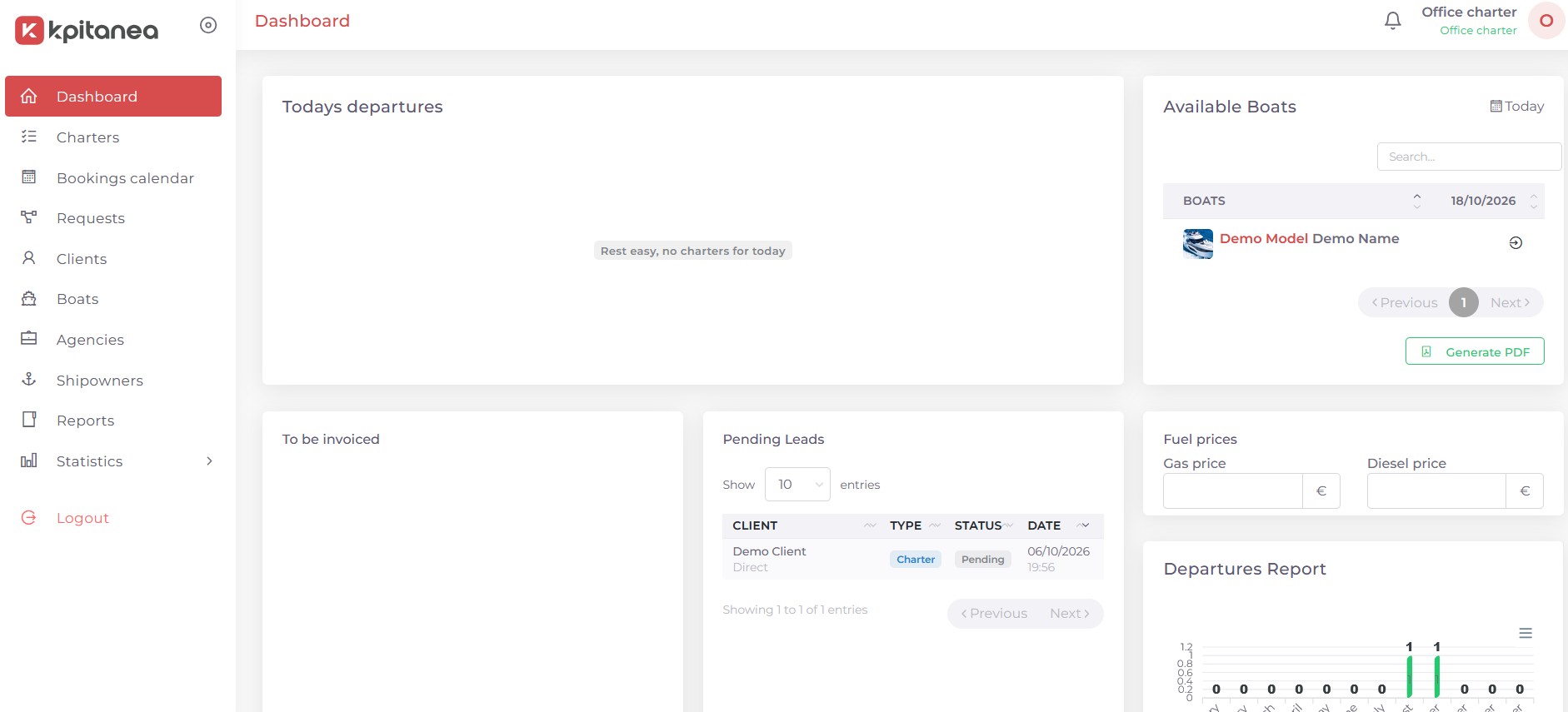Select page 1 in Available Boats

pyautogui.click(x=1463, y=302)
